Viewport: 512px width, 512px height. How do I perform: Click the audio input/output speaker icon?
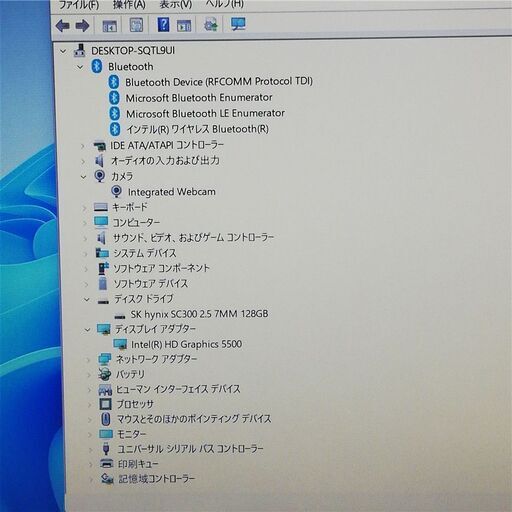(99, 161)
